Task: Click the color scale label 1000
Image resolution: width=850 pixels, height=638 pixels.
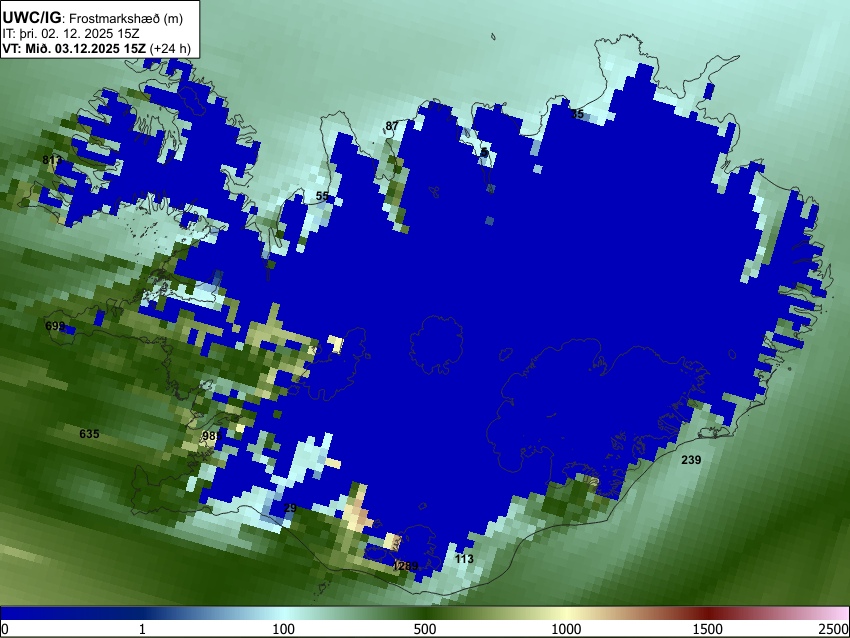Action: pyautogui.click(x=566, y=629)
